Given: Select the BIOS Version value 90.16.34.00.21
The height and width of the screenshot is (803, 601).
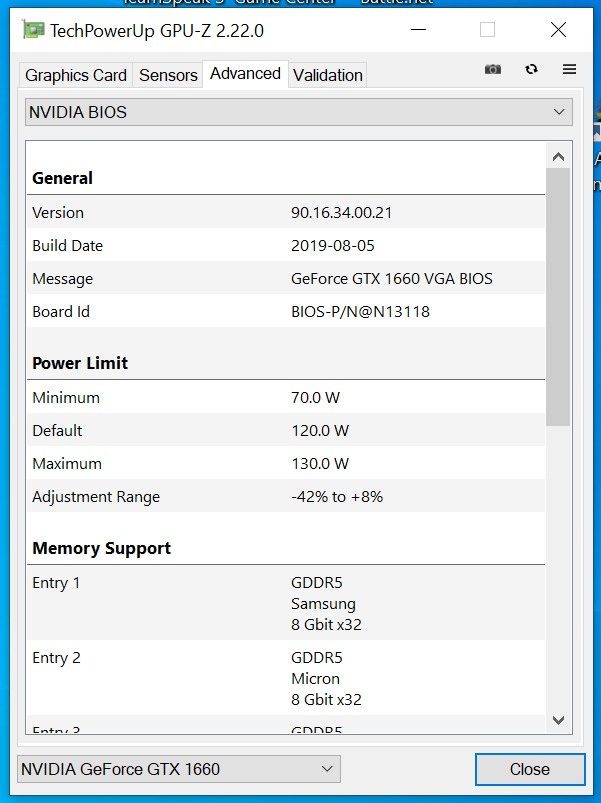Looking at the screenshot, I should point(341,212).
